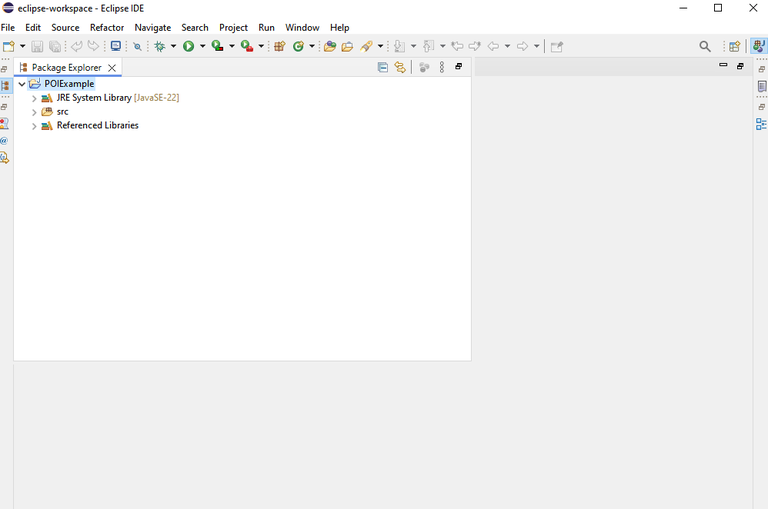Click the Redo arrow icon
The width and height of the screenshot is (768, 509).
[93, 47]
